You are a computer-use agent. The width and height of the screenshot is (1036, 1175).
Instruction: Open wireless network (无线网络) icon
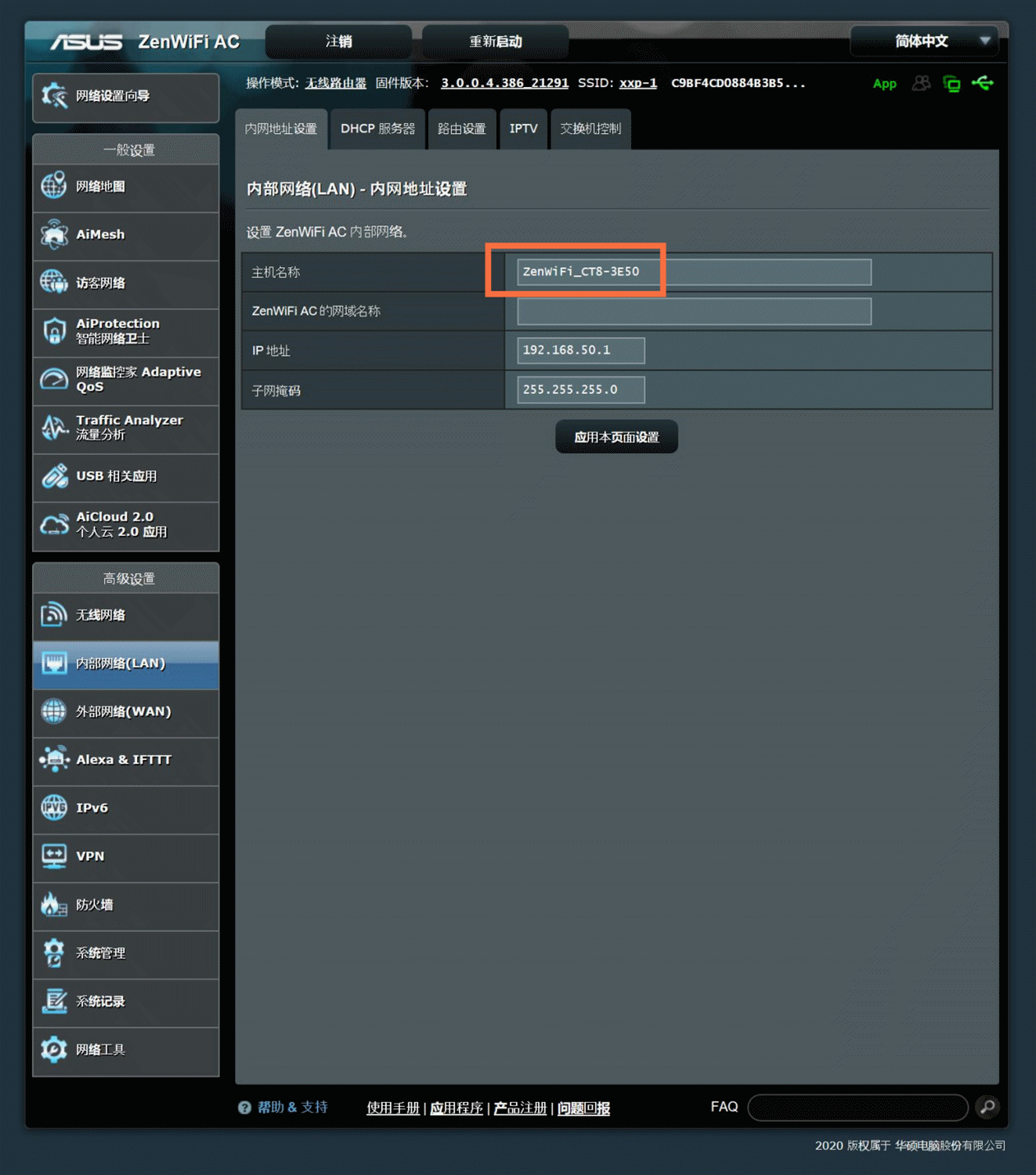point(54,615)
